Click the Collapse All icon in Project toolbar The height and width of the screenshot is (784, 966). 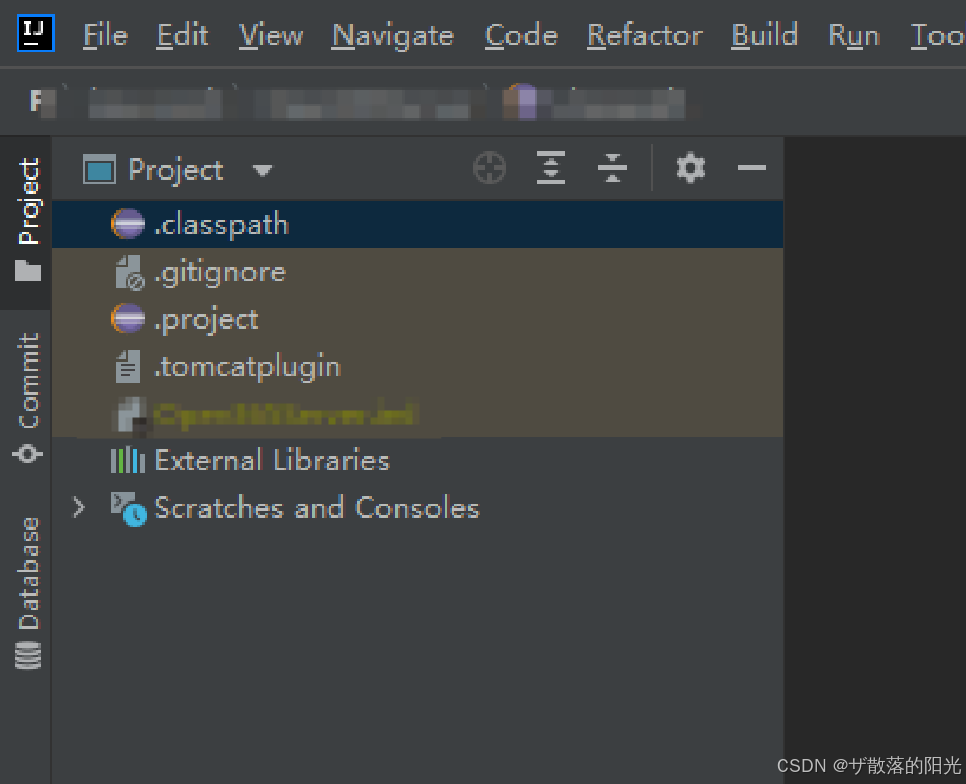[x=612, y=168]
